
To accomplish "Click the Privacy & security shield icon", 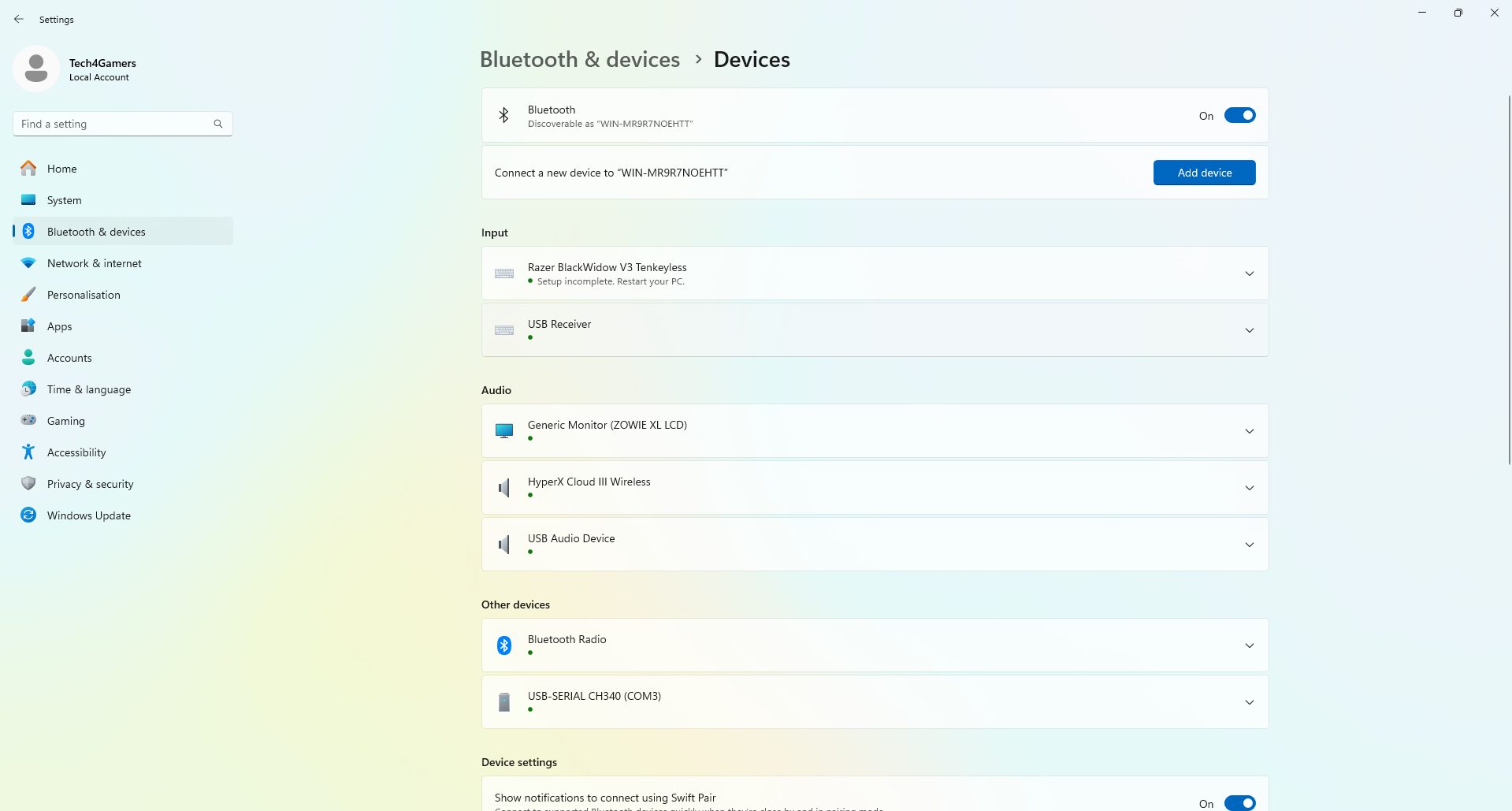I will coord(28,483).
